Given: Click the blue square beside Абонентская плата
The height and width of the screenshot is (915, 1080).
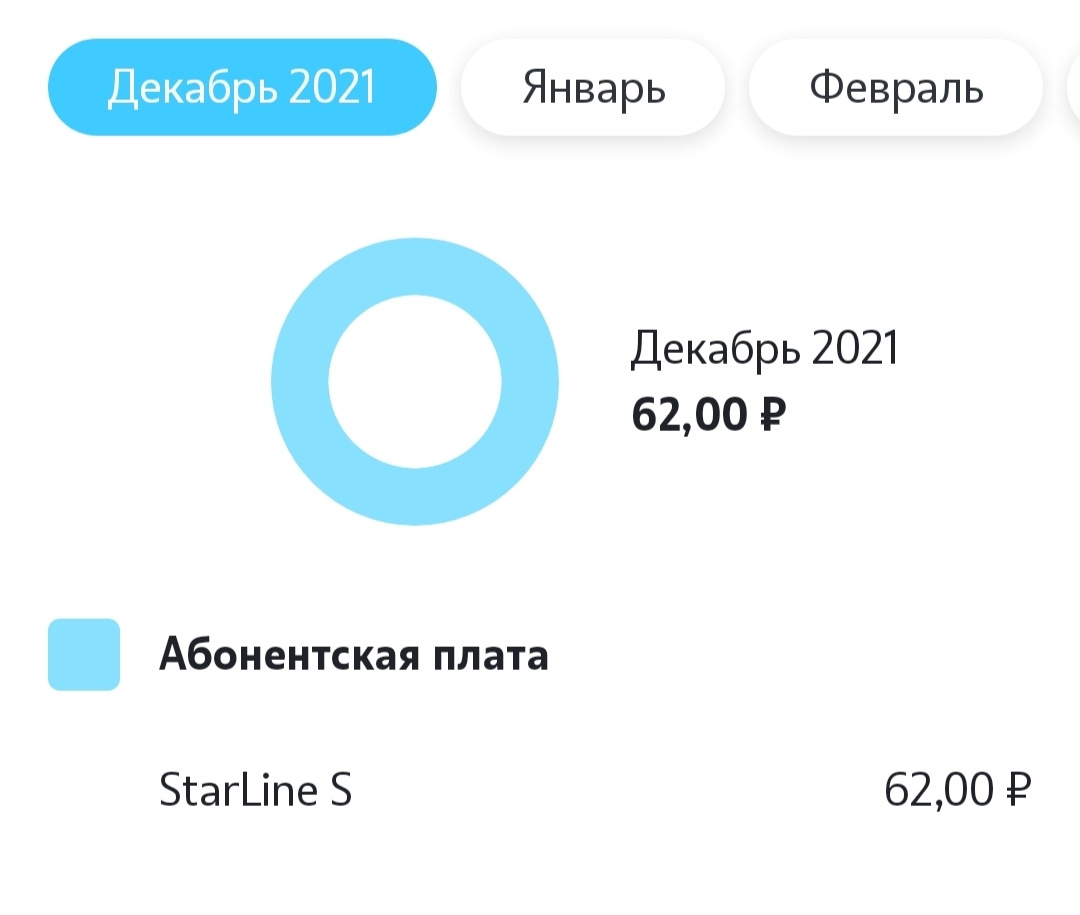Looking at the screenshot, I should click(x=84, y=655).
